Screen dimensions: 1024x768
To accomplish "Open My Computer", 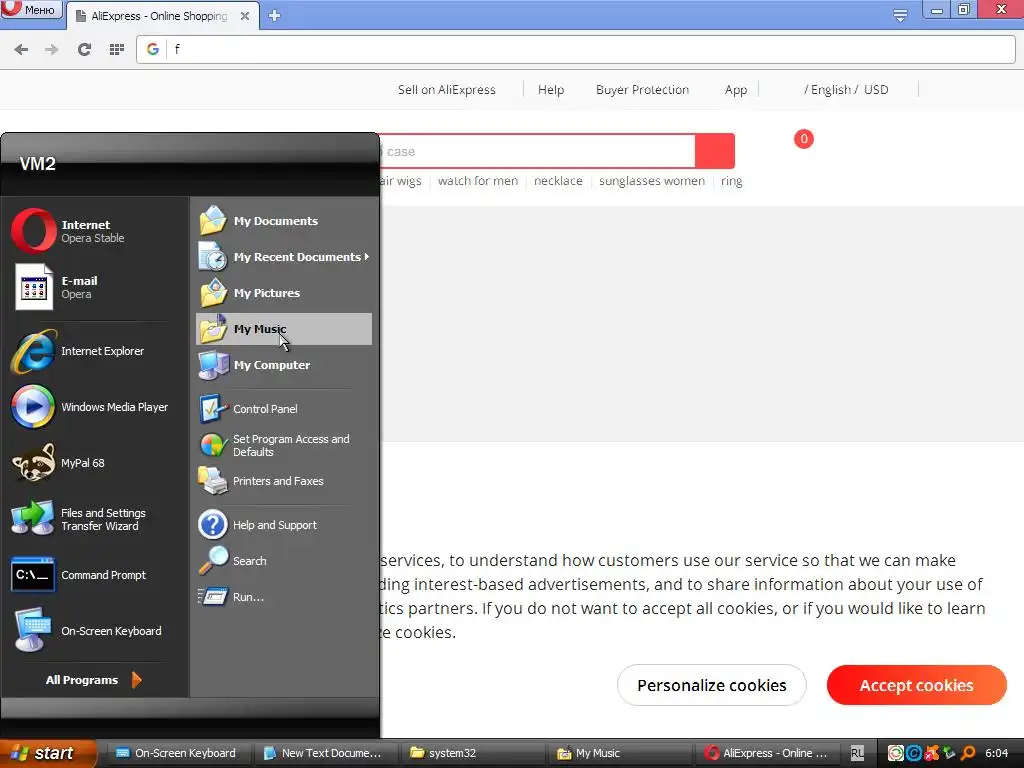I will [x=283, y=364].
